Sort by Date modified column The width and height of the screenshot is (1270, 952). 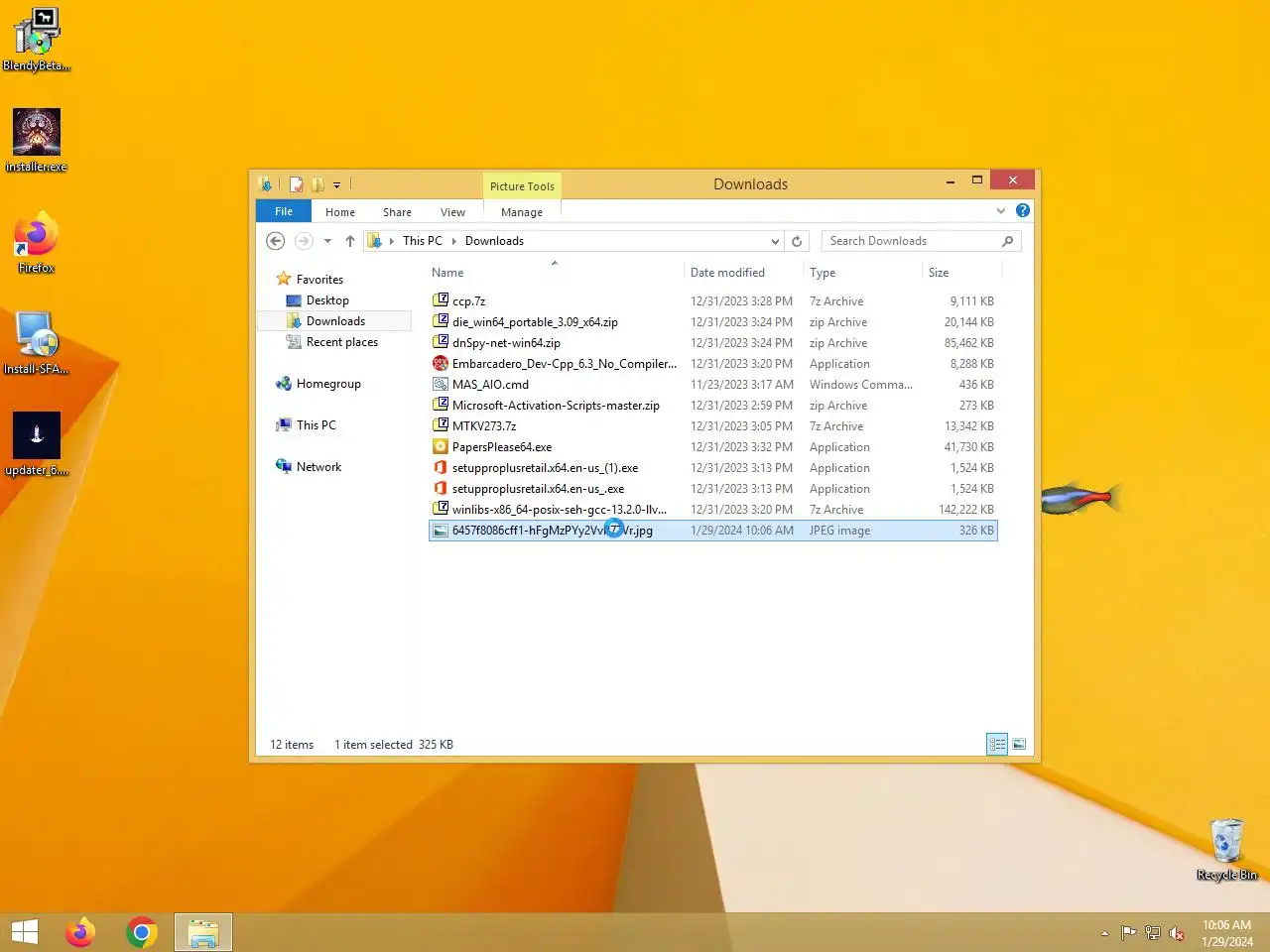click(742, 273)
